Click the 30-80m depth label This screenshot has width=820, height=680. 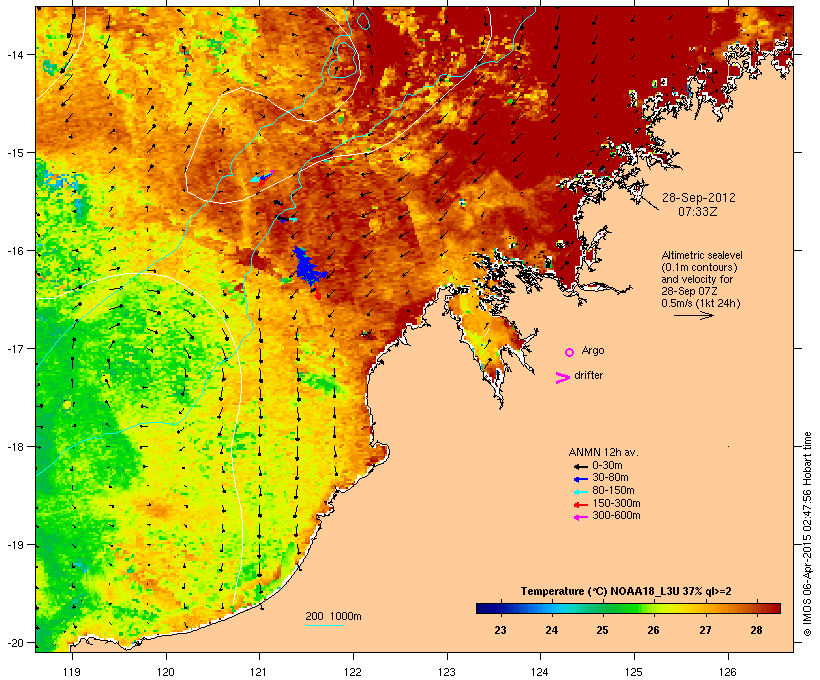610,477
